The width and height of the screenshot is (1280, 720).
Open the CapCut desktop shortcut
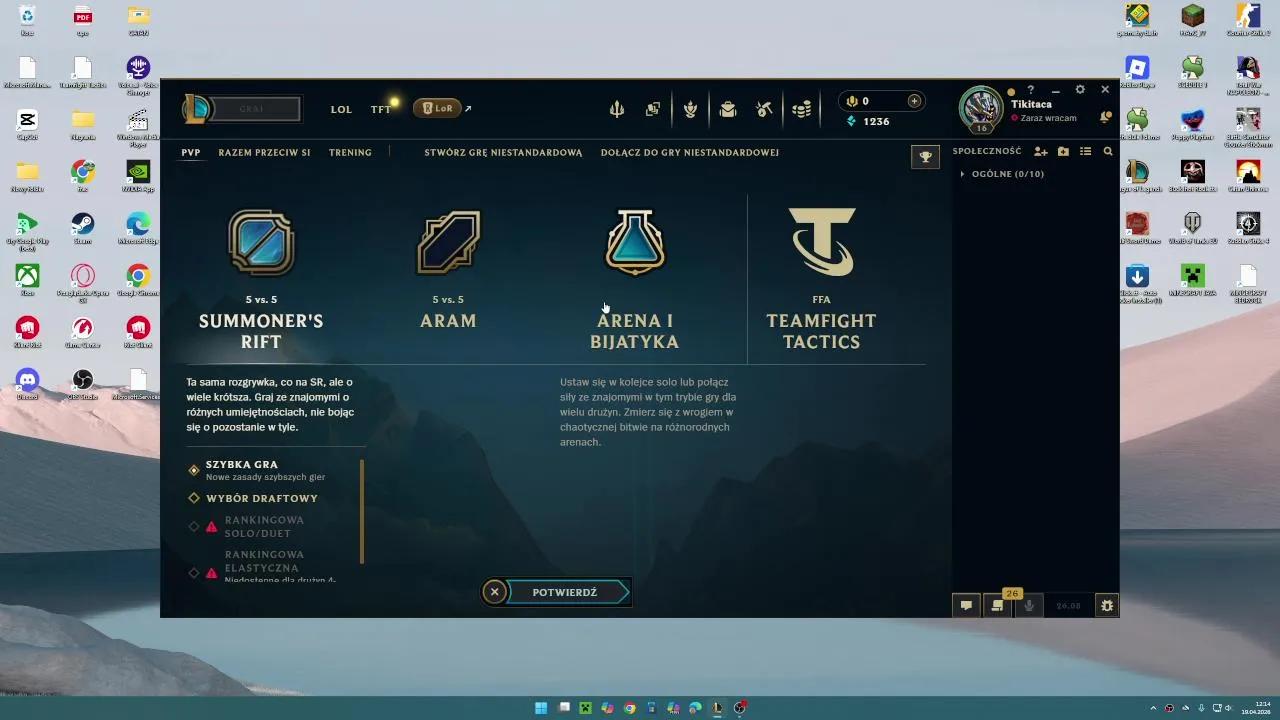[x=27, y=123]
